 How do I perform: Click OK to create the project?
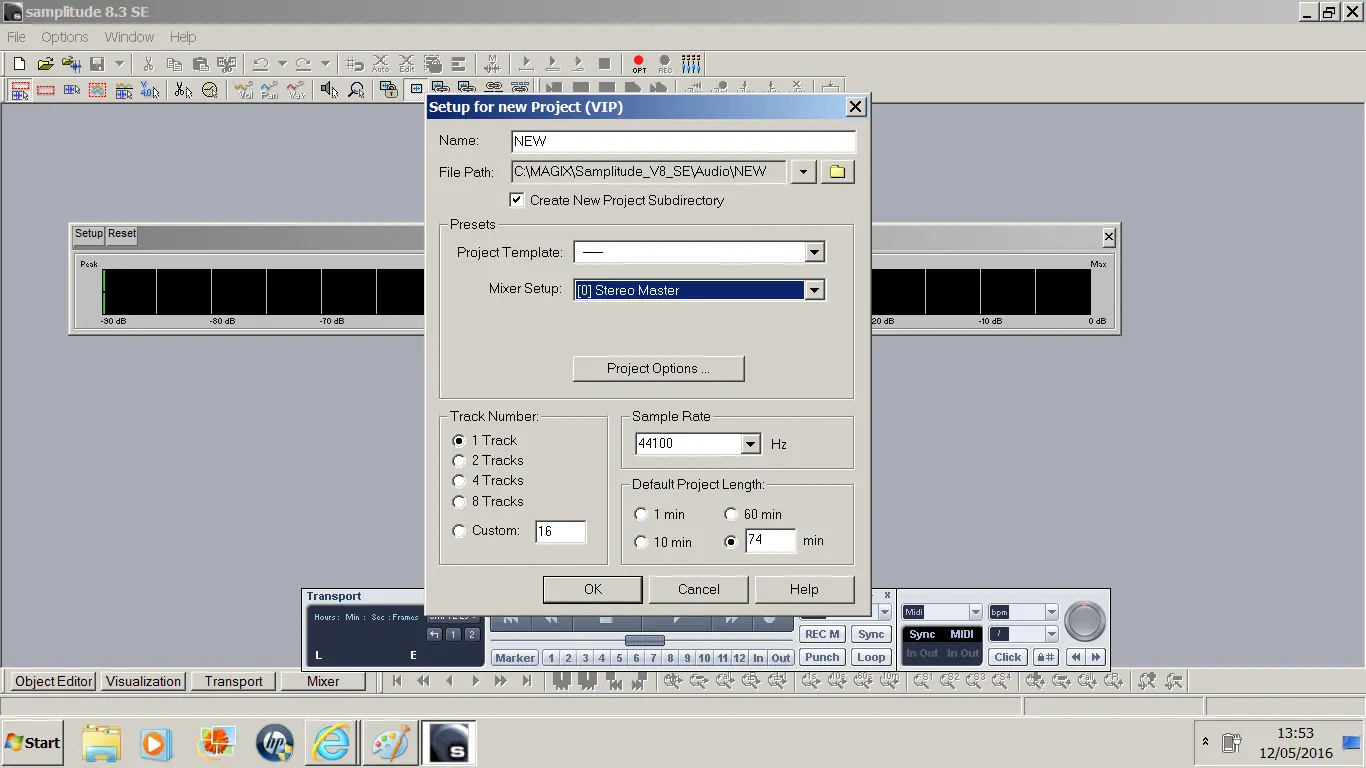click(593, 589)
